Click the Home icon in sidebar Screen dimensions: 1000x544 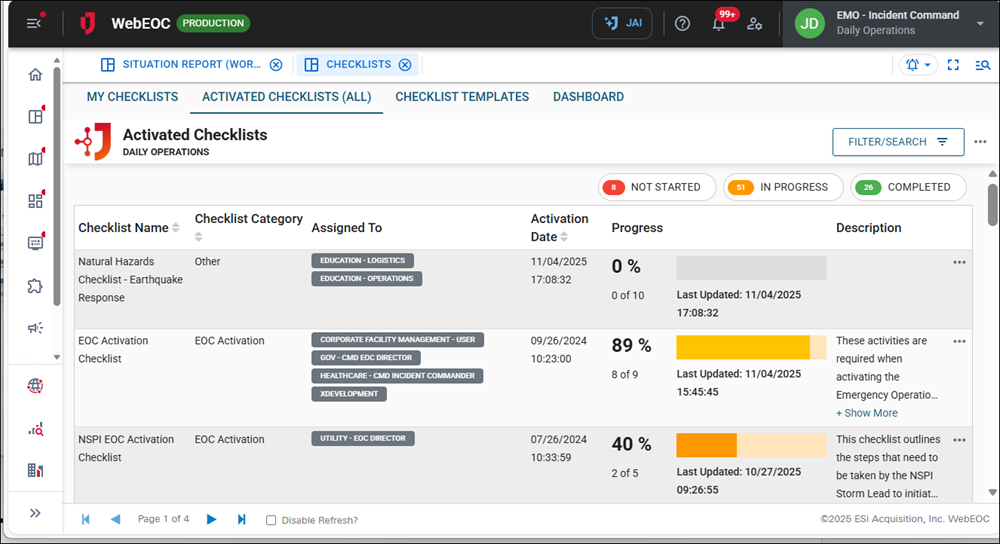pos(36,75)
